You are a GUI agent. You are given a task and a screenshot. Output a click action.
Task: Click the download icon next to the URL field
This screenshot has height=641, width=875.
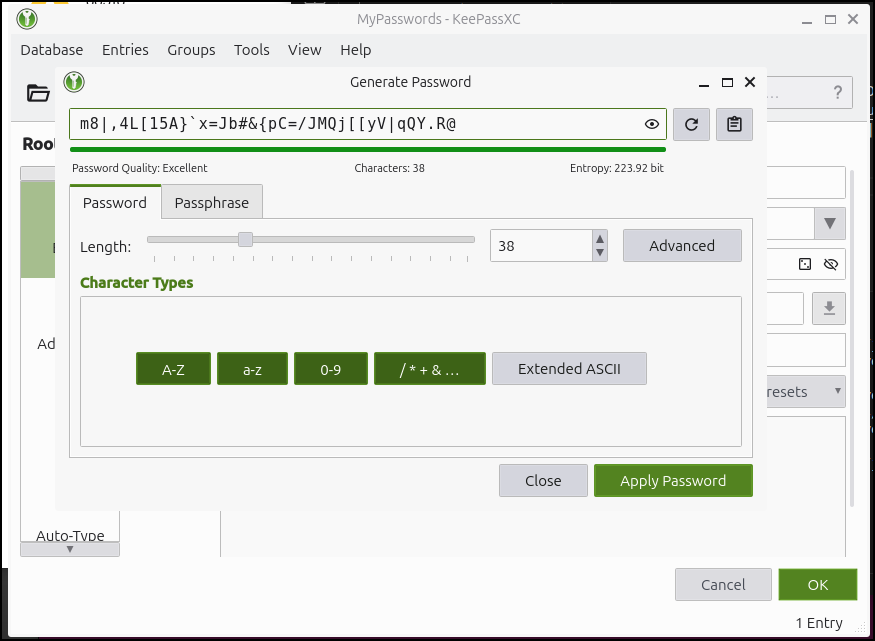[x=828, y=308]
